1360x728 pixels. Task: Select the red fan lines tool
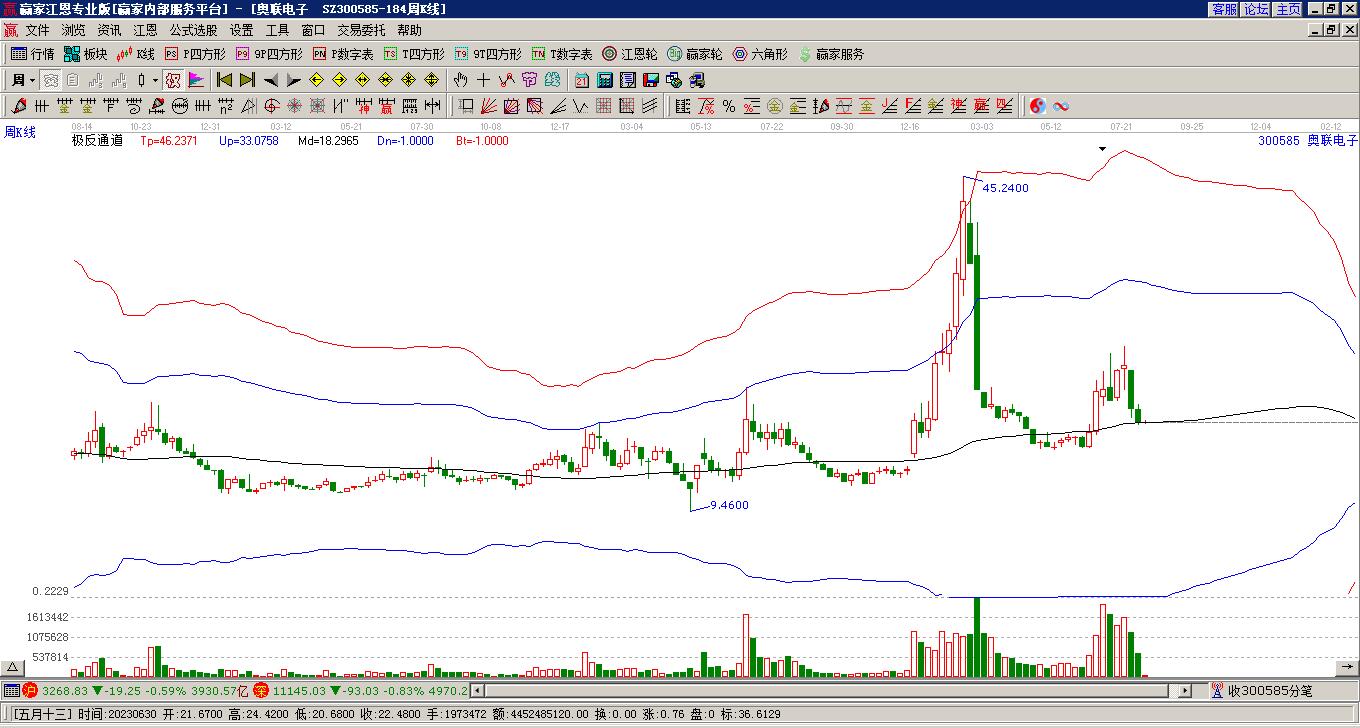click(x=489, y=106)
